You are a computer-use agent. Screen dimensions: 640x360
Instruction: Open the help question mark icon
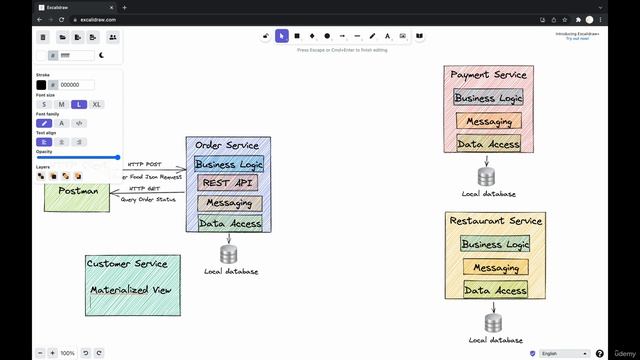point(600,353)
